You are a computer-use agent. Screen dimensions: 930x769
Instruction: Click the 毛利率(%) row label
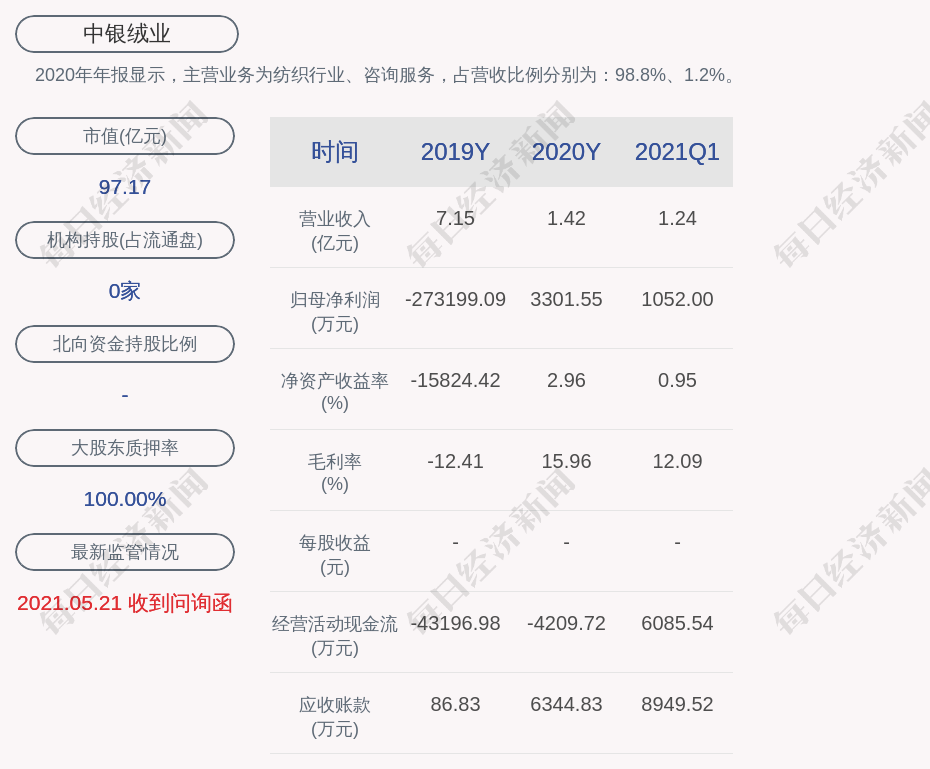tap(335, 473)
